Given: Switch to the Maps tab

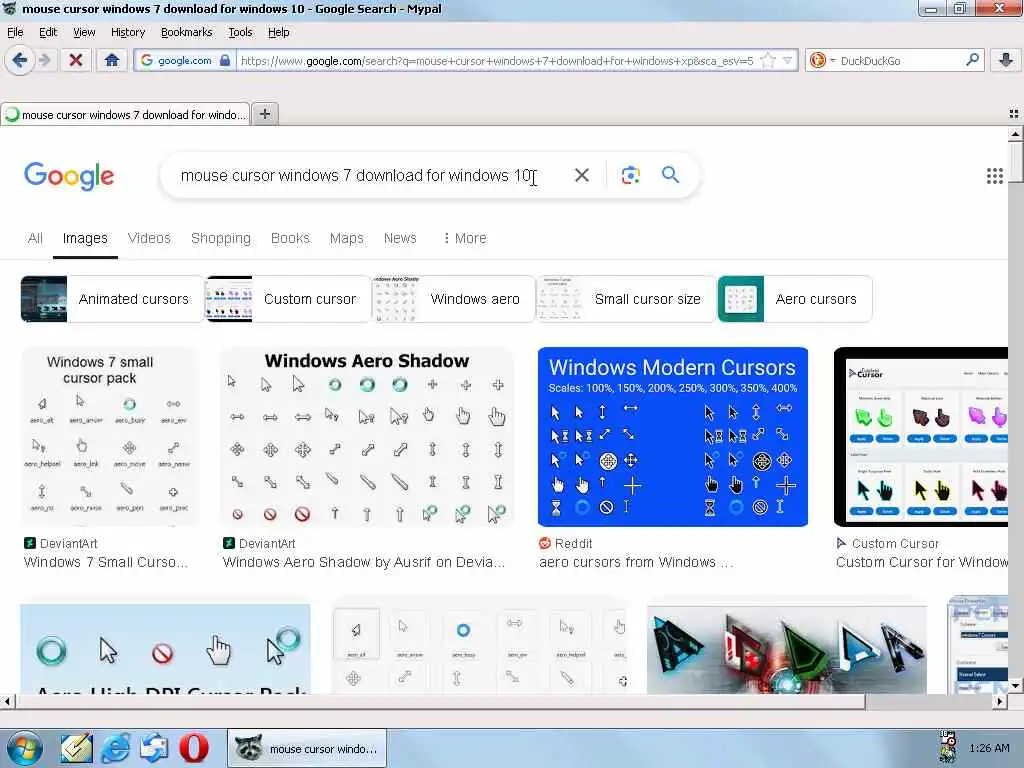Looking at the screenshot, I should click(346, 238).
